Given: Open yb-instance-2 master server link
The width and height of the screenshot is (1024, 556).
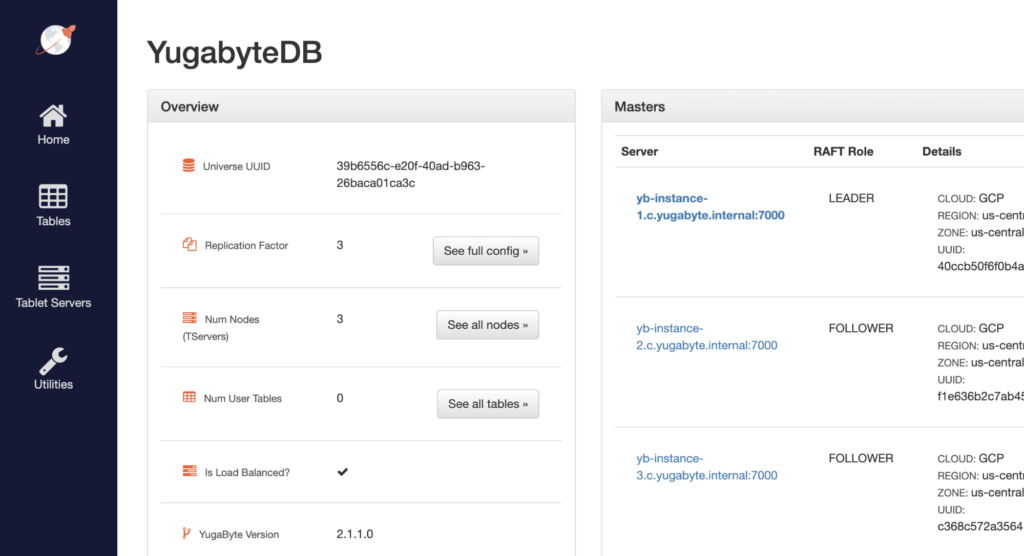Looking at the screenshot, I should click(707, 336).
